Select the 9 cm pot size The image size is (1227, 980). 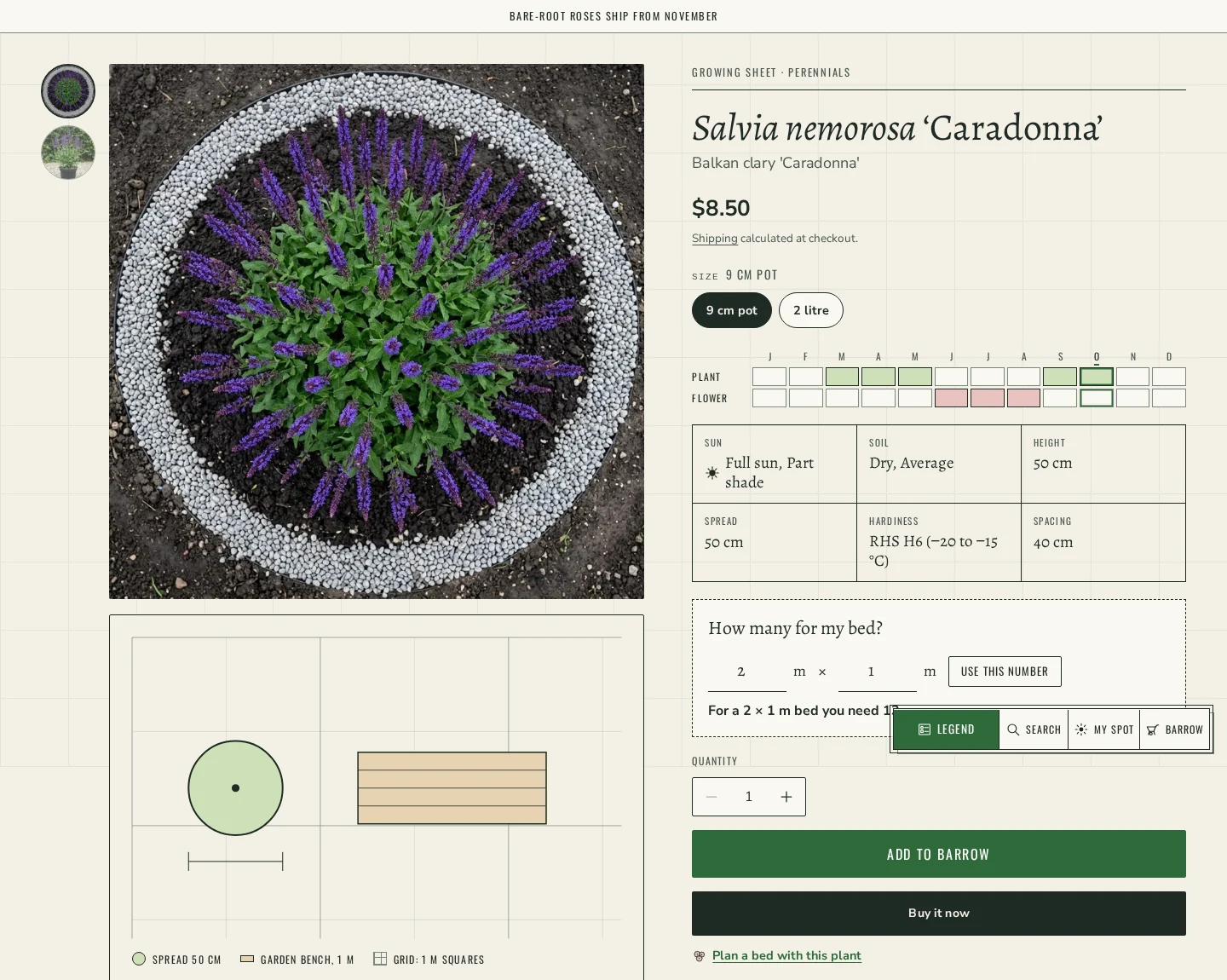pyautogui.click(x=732, y=310)
